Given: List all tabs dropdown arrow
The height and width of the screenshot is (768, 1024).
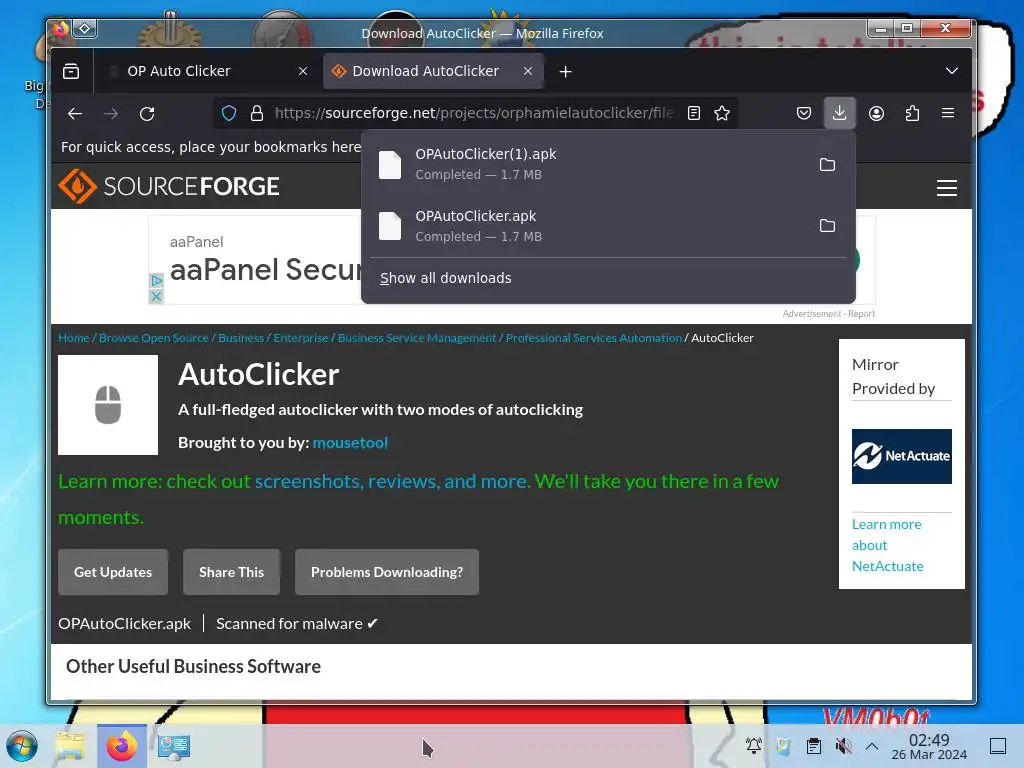Looking at the screenshot, I should [x=952, y=71].
